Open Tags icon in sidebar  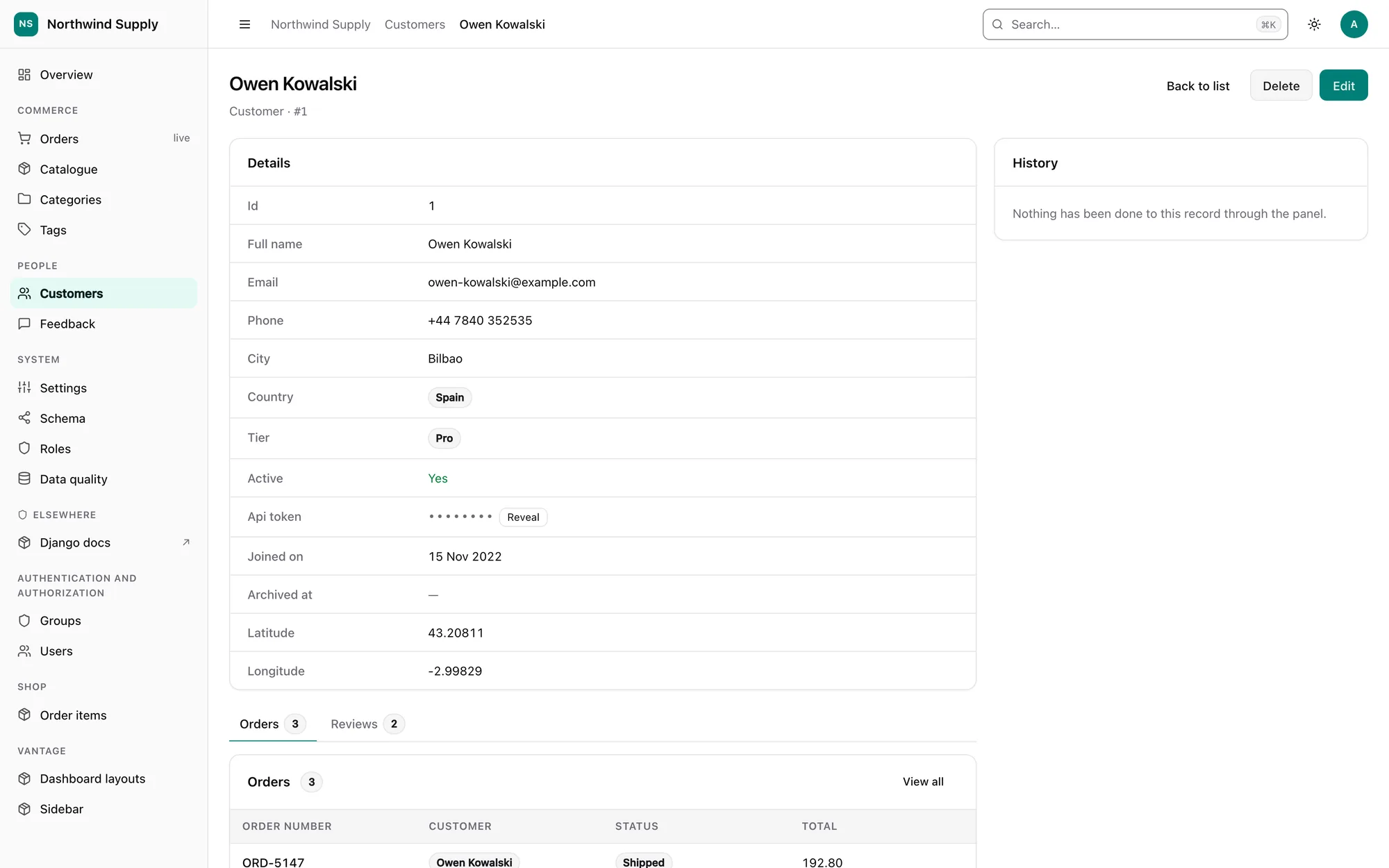[x=24, y=229]
